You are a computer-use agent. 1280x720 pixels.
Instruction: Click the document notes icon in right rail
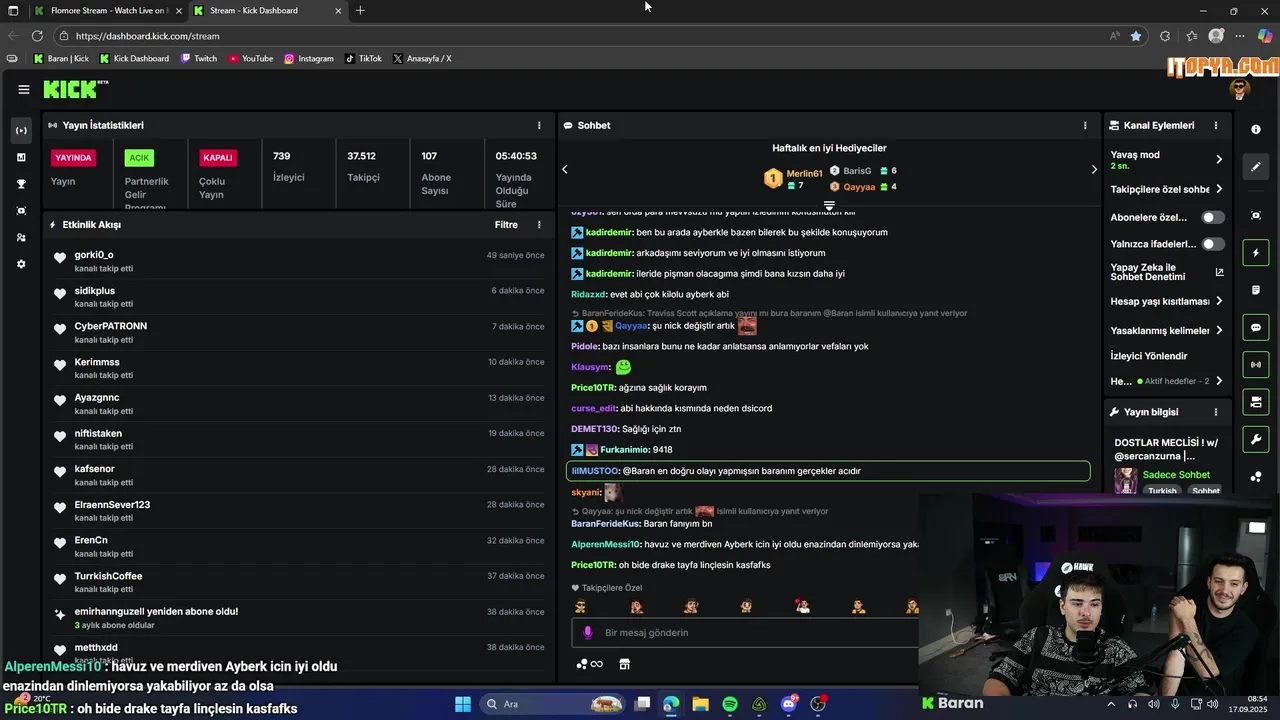[1256, 290]
